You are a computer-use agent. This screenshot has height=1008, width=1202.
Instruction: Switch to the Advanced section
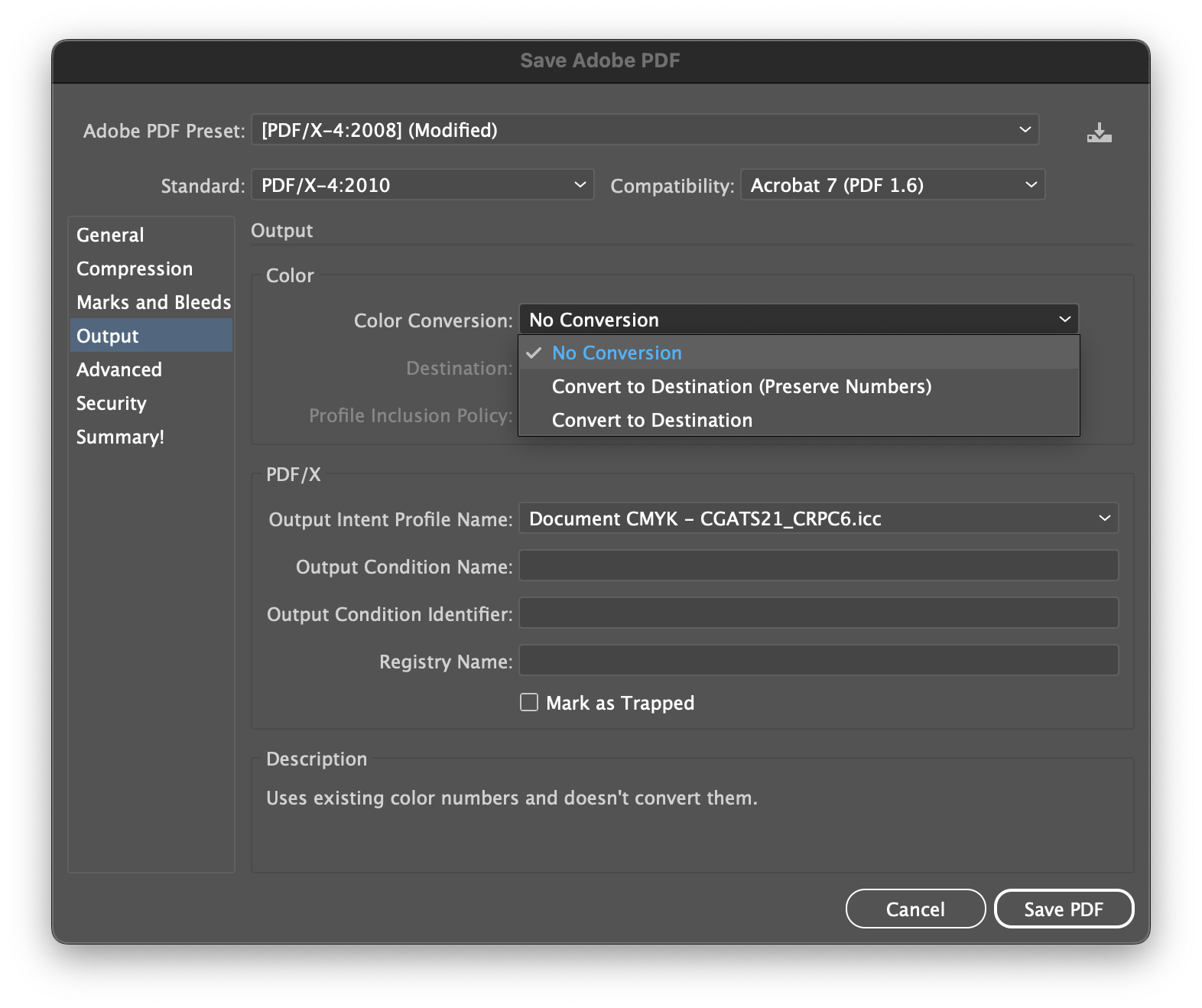coord(151,369)
